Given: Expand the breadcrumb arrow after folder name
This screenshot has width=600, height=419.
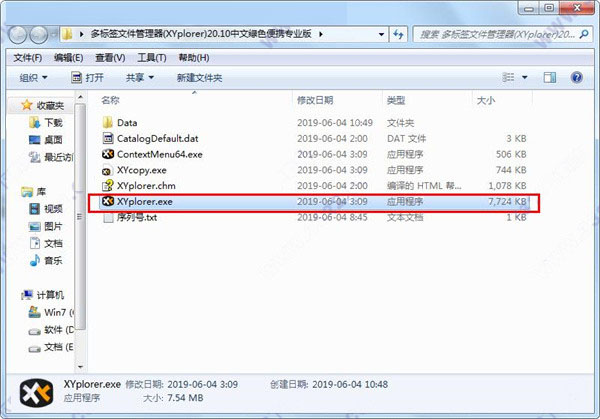Looking at the screenshot, I should pyautogui.click(x=321, y=34).
